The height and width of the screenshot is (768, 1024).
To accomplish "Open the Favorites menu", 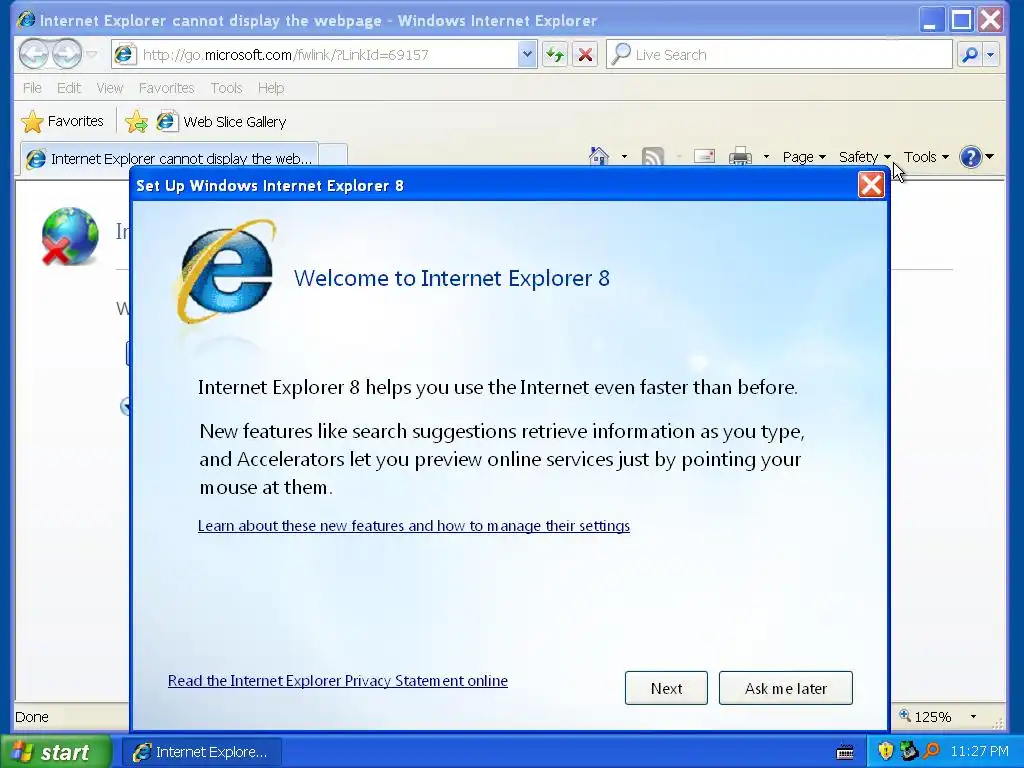I will pos(167,88).
